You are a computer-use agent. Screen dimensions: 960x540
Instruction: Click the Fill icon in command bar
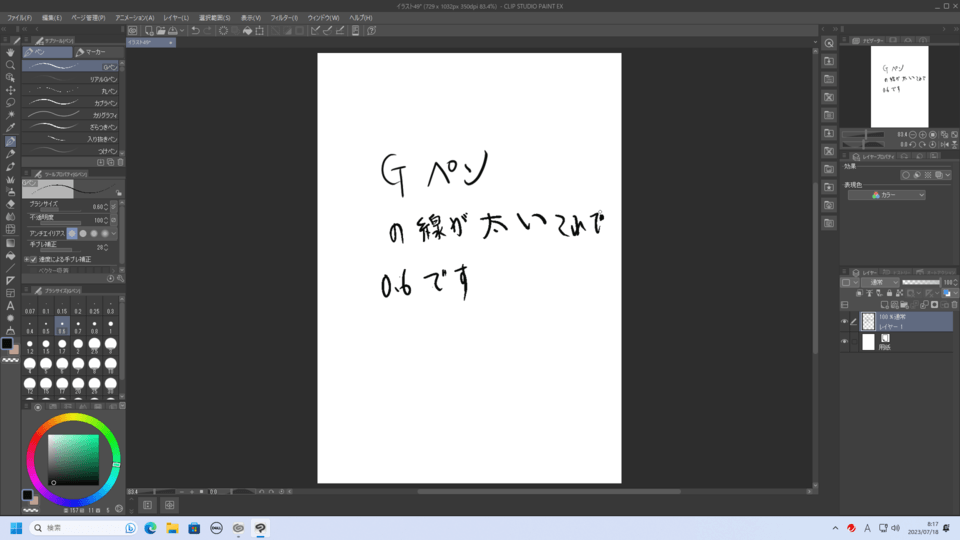pos(247,30)
